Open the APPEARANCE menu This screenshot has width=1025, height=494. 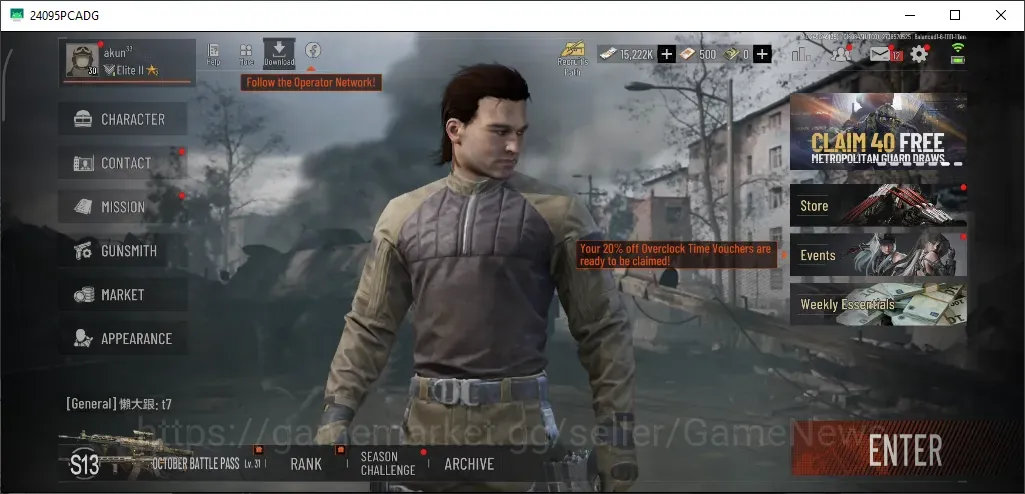pos(123,338)
